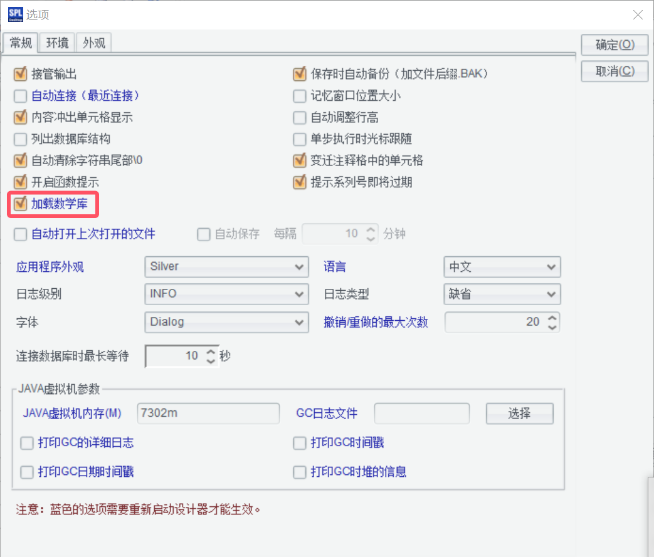Enable 记忆窗口位置大小 checkbox

coord(299,96)
